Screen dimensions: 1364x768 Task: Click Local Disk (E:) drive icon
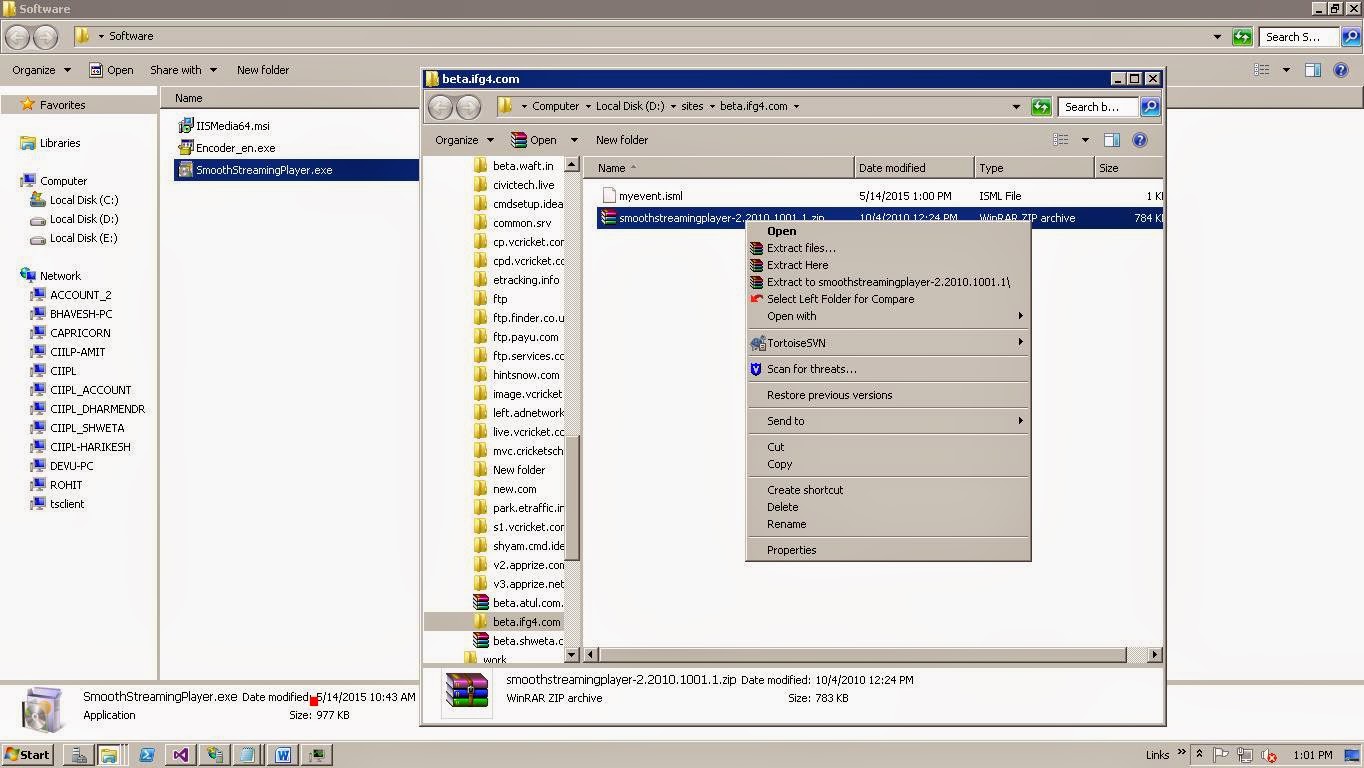38,238
